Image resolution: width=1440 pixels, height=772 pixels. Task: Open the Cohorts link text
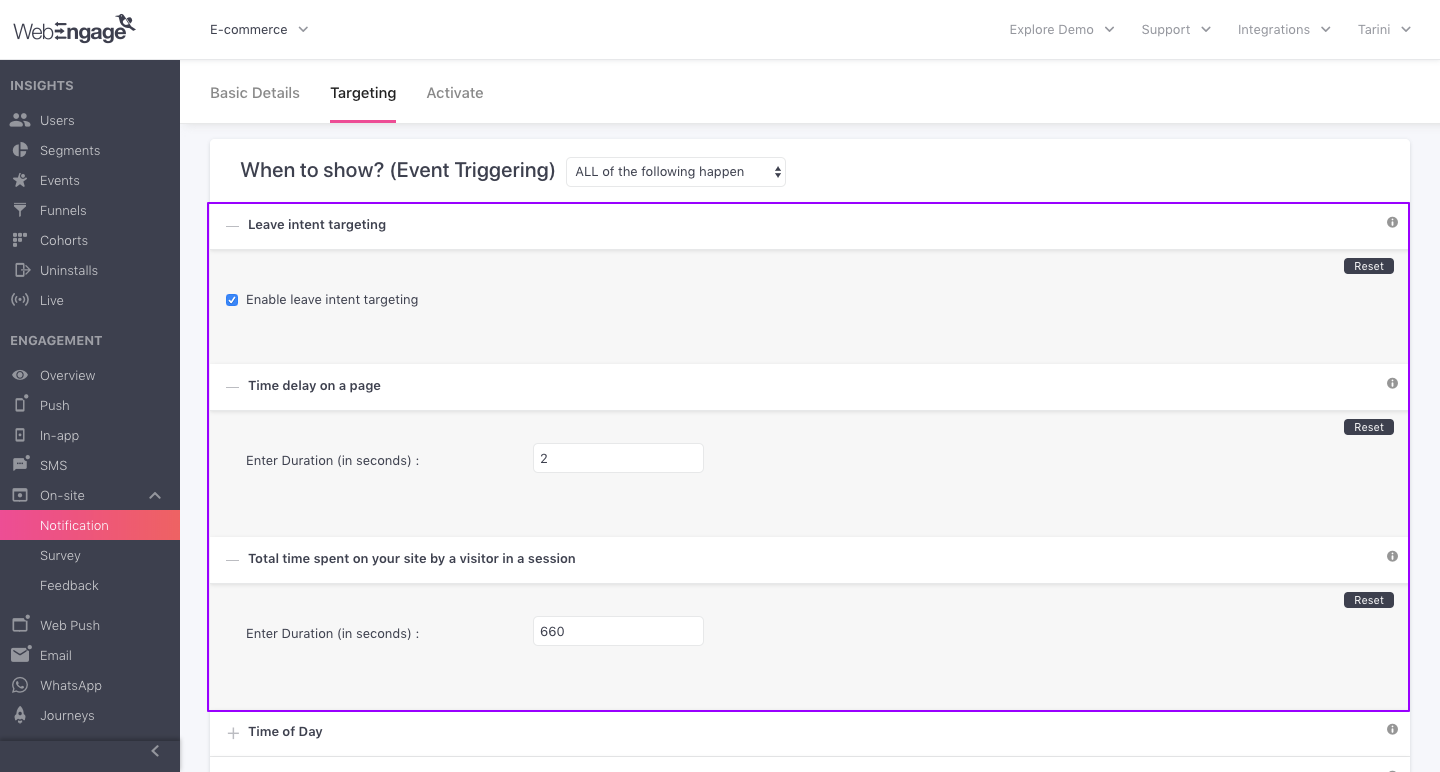(64, 240)
